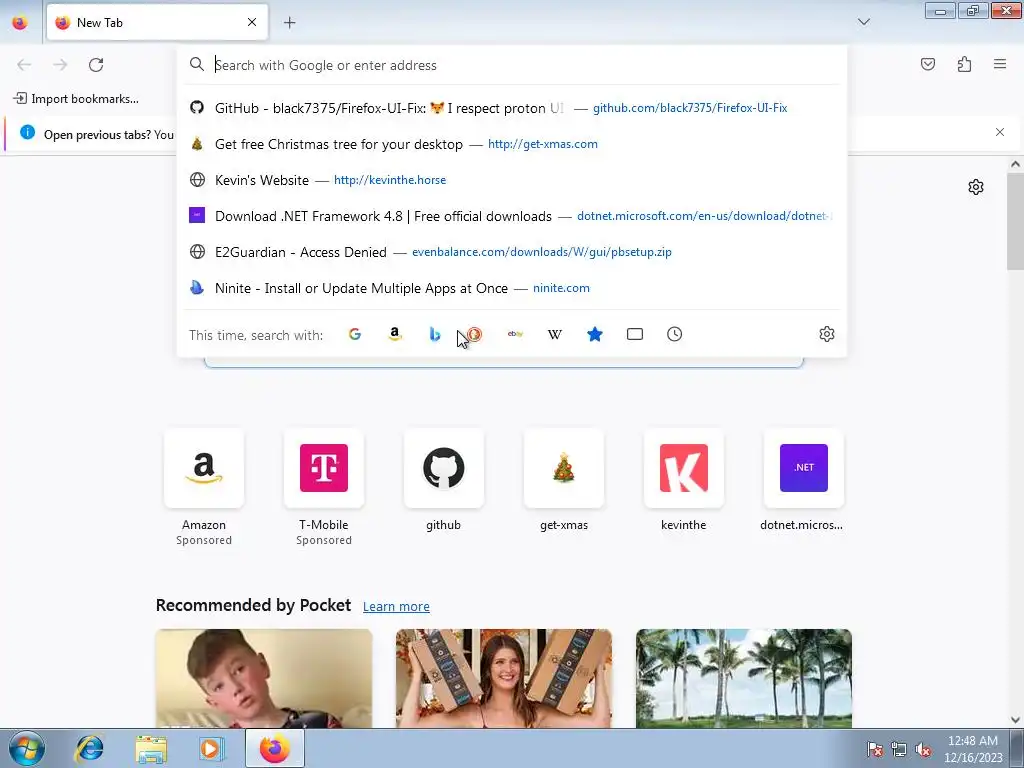This screenshot has width=1024, height=768.
Task: Search this time with Bing icon
Action: pyautogui.click(x=435, y=334)
